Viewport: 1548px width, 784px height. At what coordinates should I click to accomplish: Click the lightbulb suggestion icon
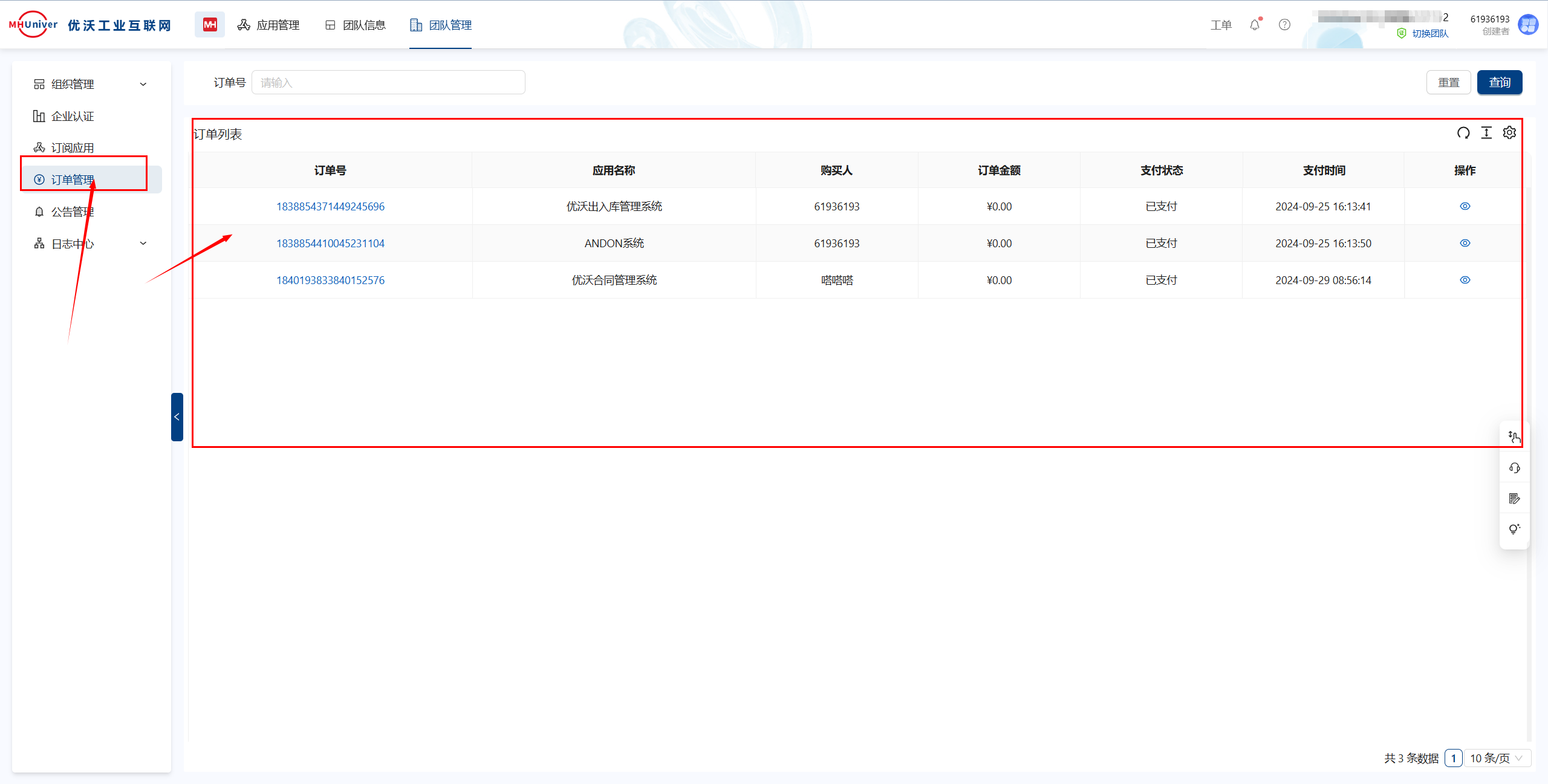[x=1514, y=530]
